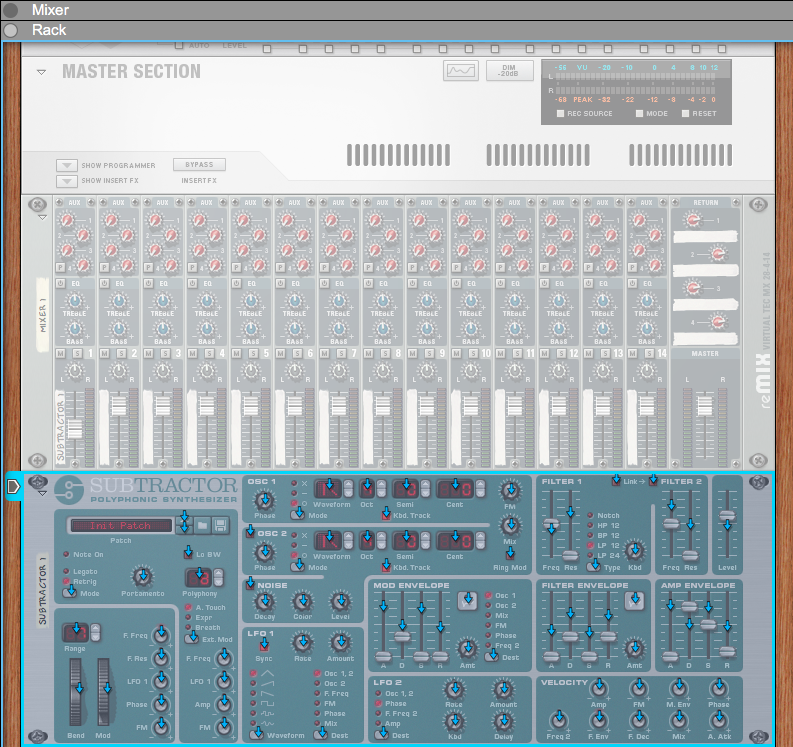This screenshot has width=793, height=747.
Task: Click OSC 1 Waveform spin arrows
Action: click(x=348, y=489)
